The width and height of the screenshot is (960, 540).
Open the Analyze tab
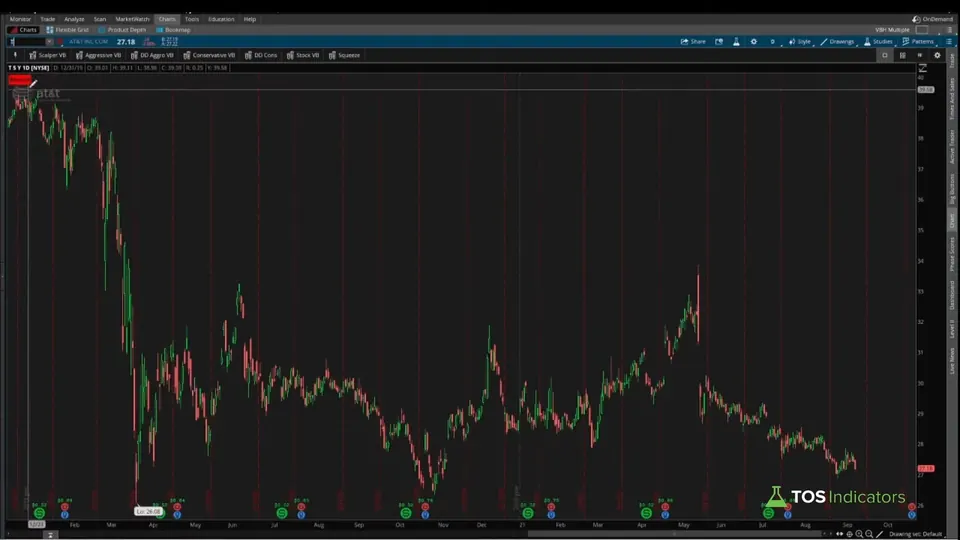coord(74,19)
